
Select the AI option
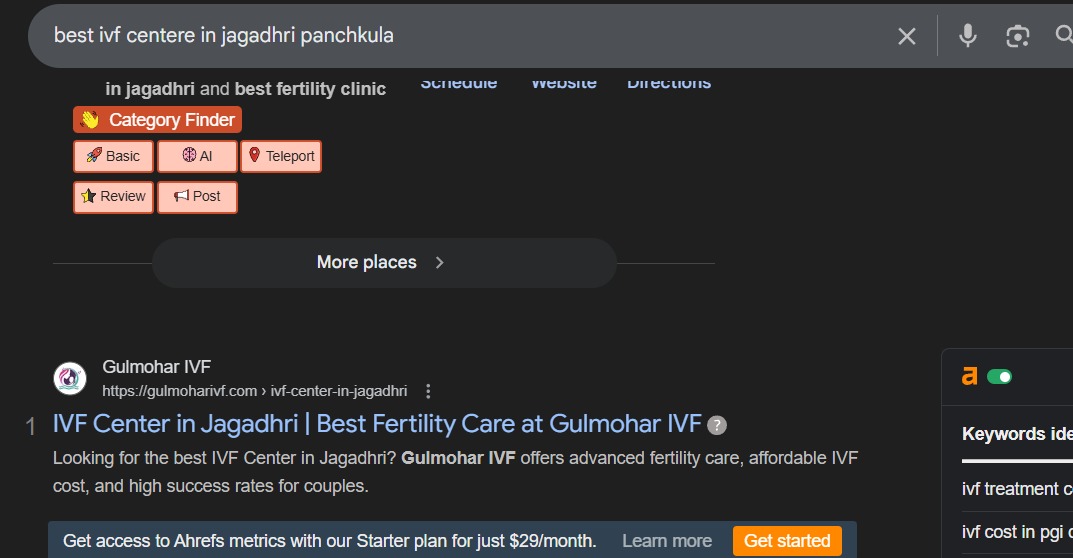(x=197, y=156)
